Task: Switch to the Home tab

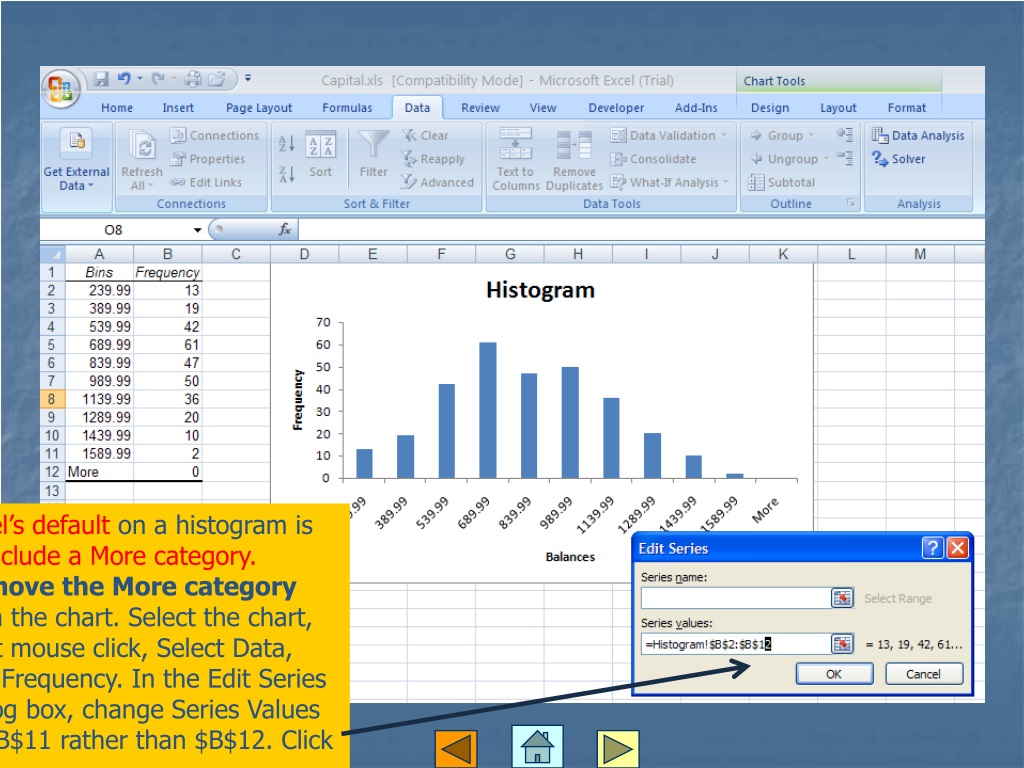Action: click(117, 108)
